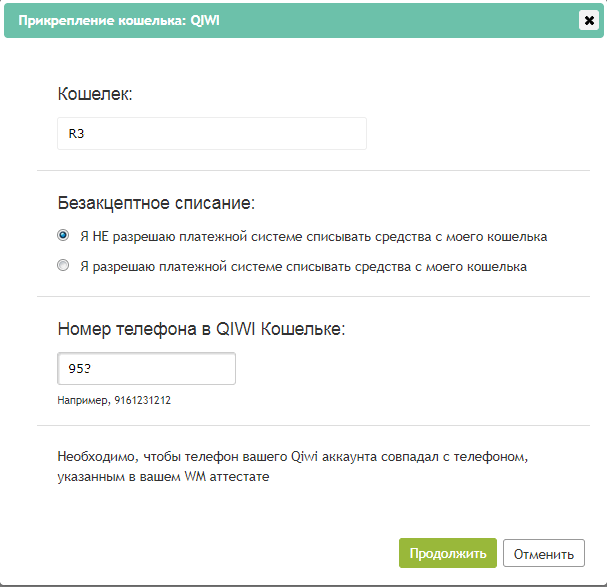The image size is (607, 587).
Task: Click the dialog title "Прикрепление кошелька: QIWI"
Action: [119, 20]
